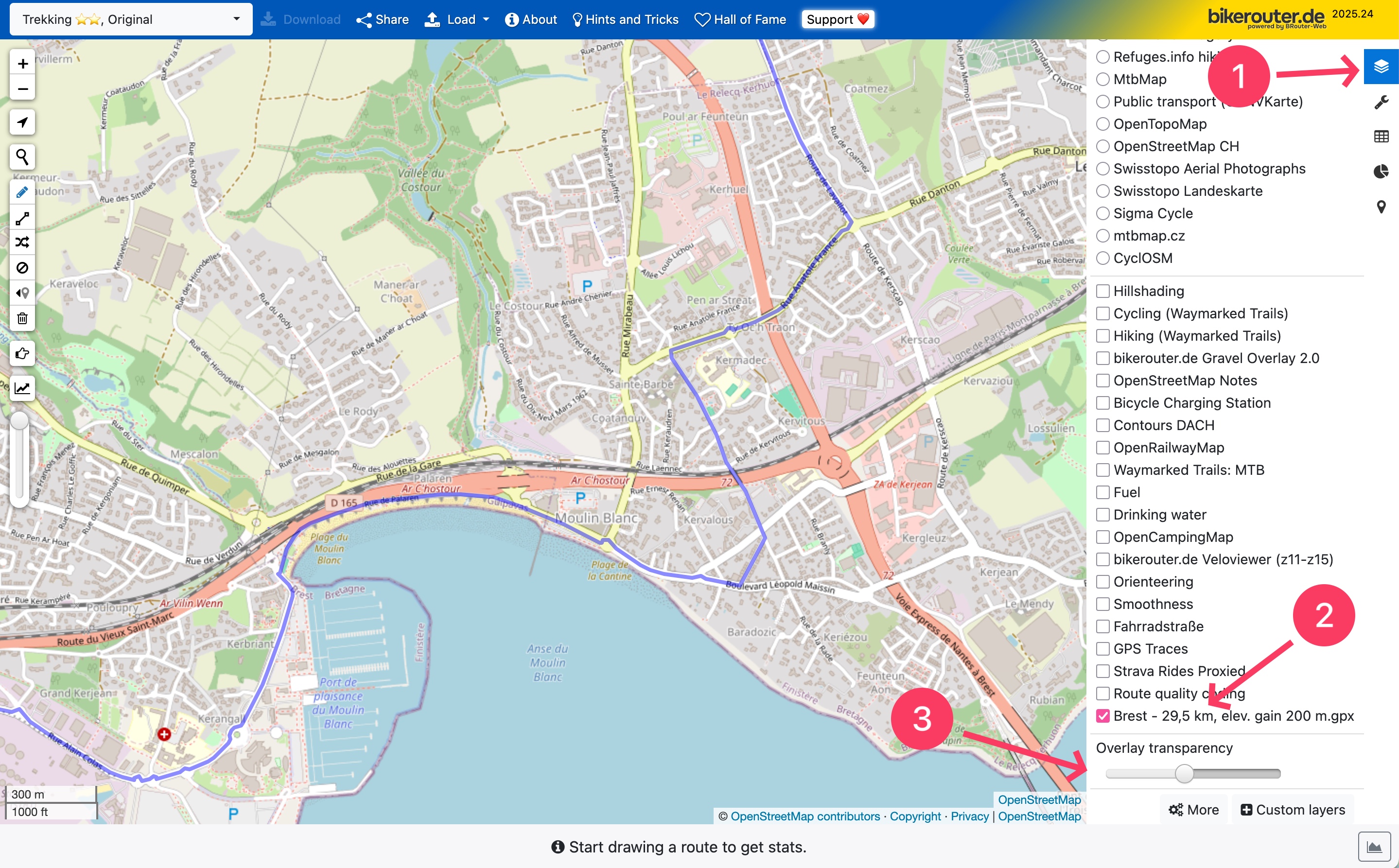Open the elevation chart icon on map
This screenshot has height=868, width=1399.
tap(22, 388)
